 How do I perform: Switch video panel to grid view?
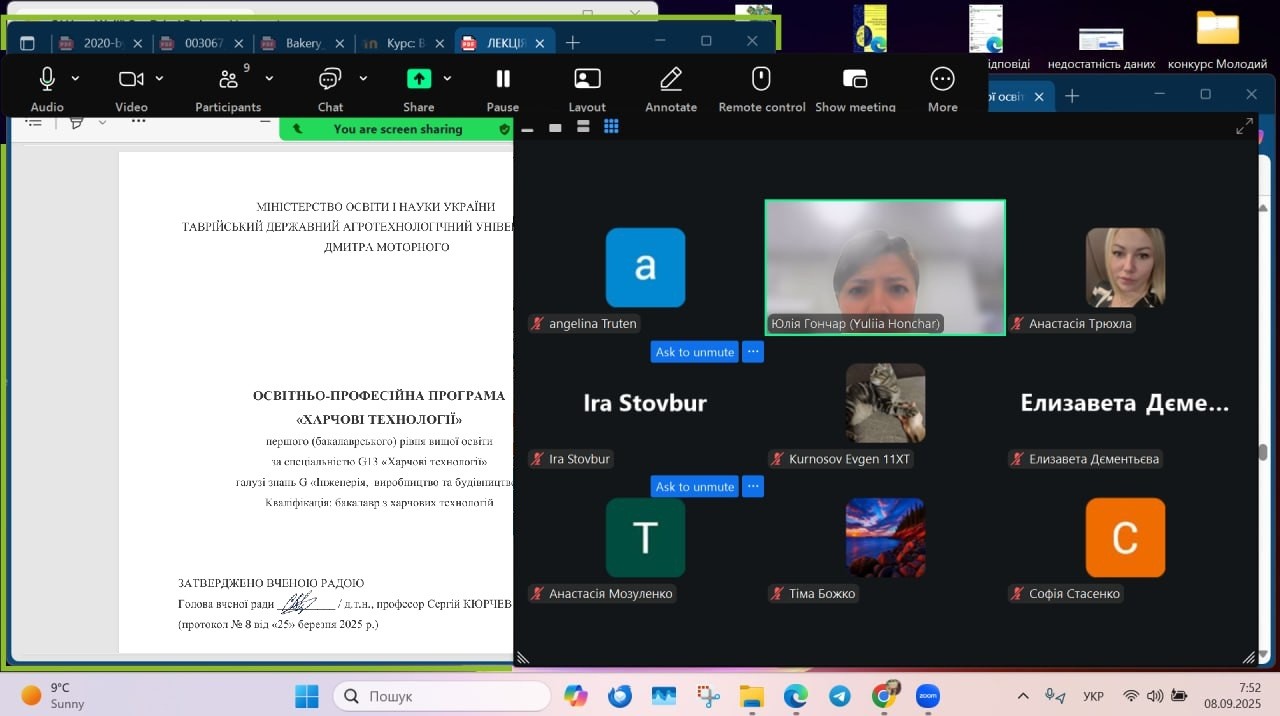coord(611,127)
